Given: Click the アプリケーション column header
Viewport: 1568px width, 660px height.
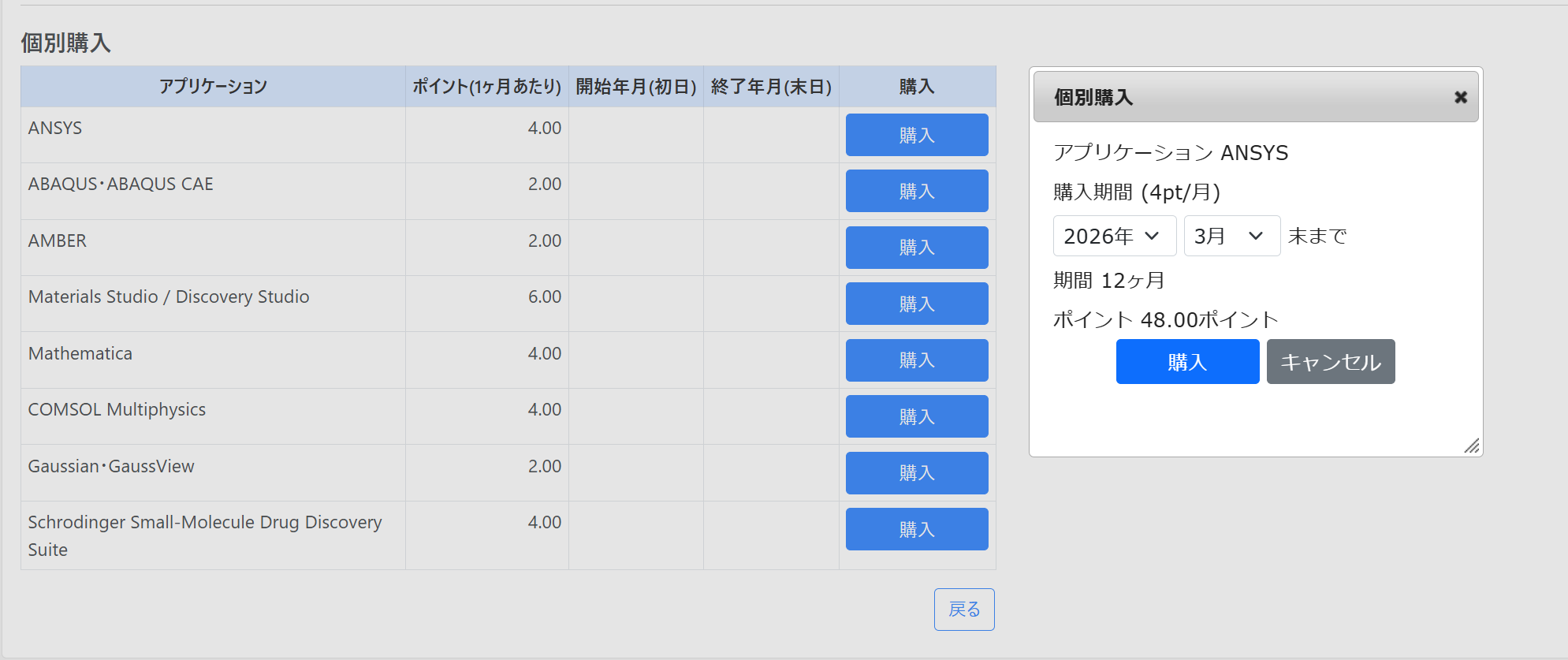Looking at the screenshot, I should pyautogui.click(x=213, y=87).
